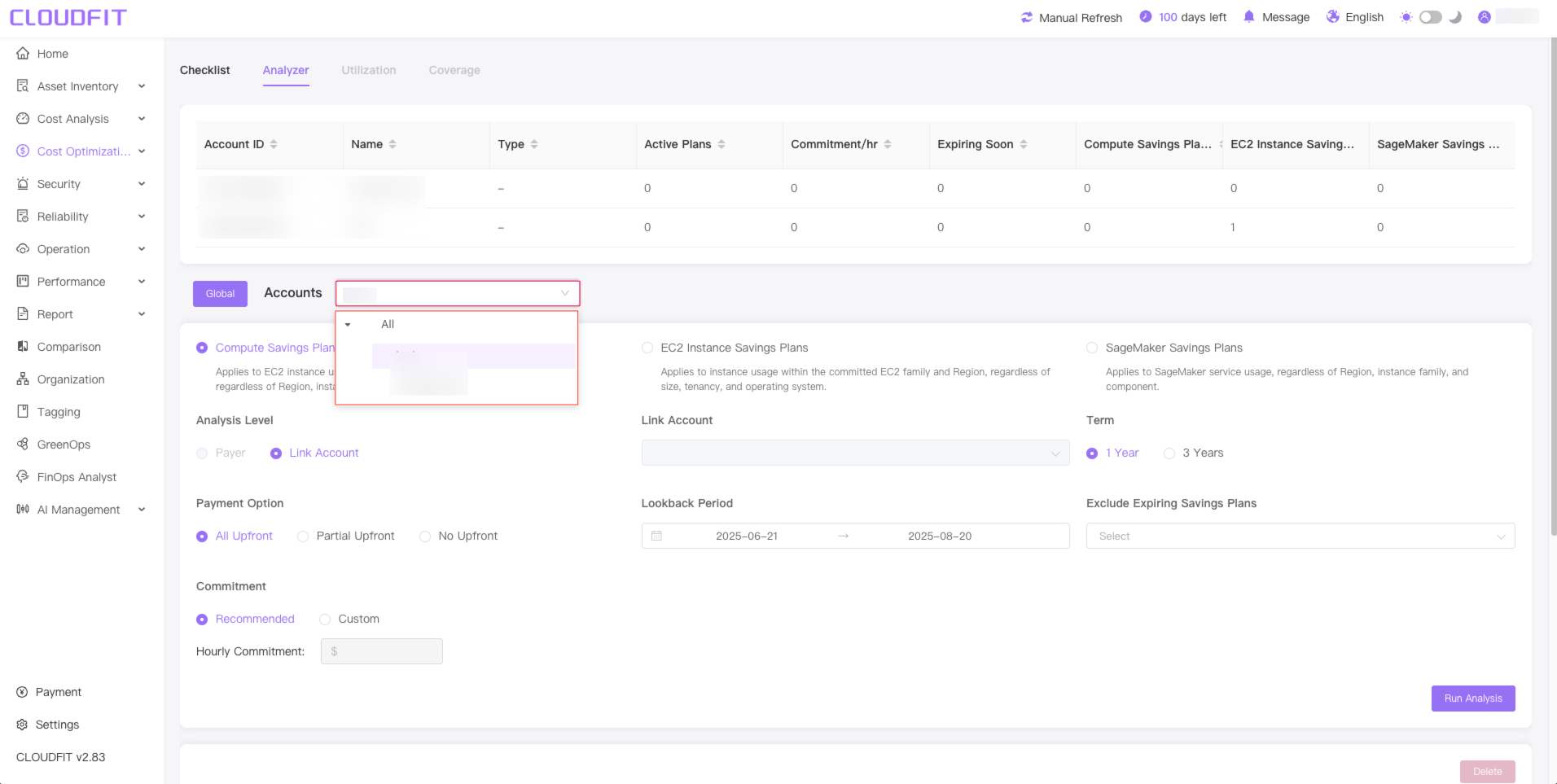Click the calendar icon in Lookback Period

(657, 536)
